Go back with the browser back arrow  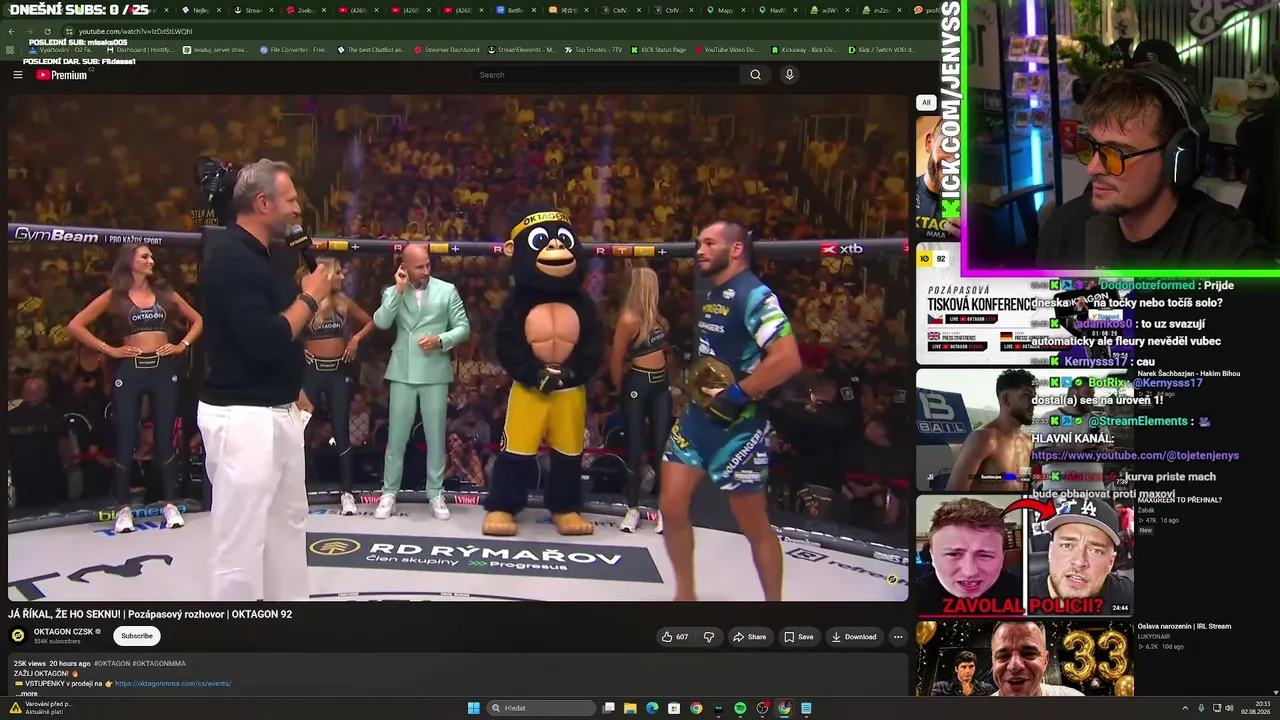(x=11, y=32)
